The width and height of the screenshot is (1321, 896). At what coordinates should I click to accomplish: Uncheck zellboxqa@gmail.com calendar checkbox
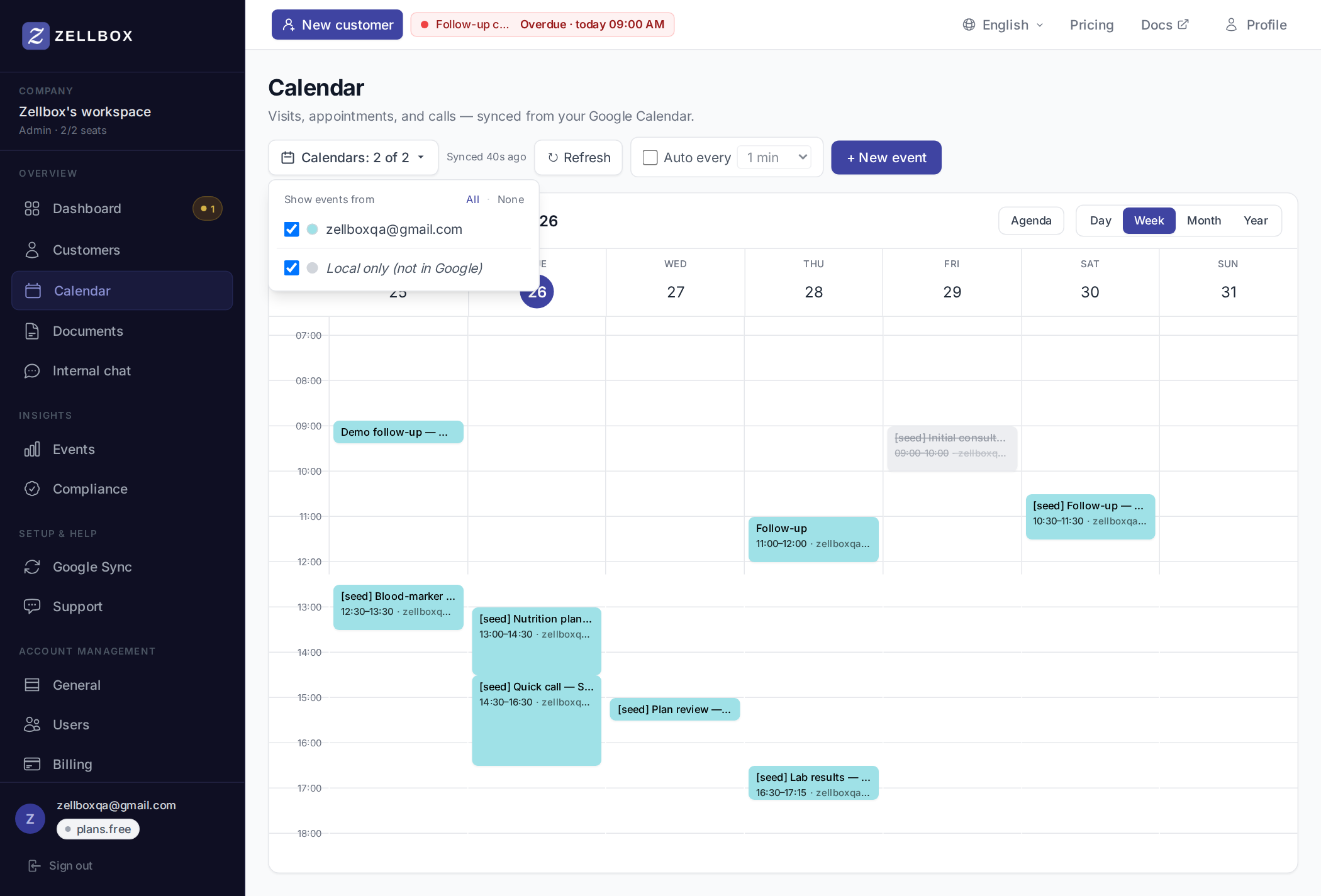tap(292, 230)
